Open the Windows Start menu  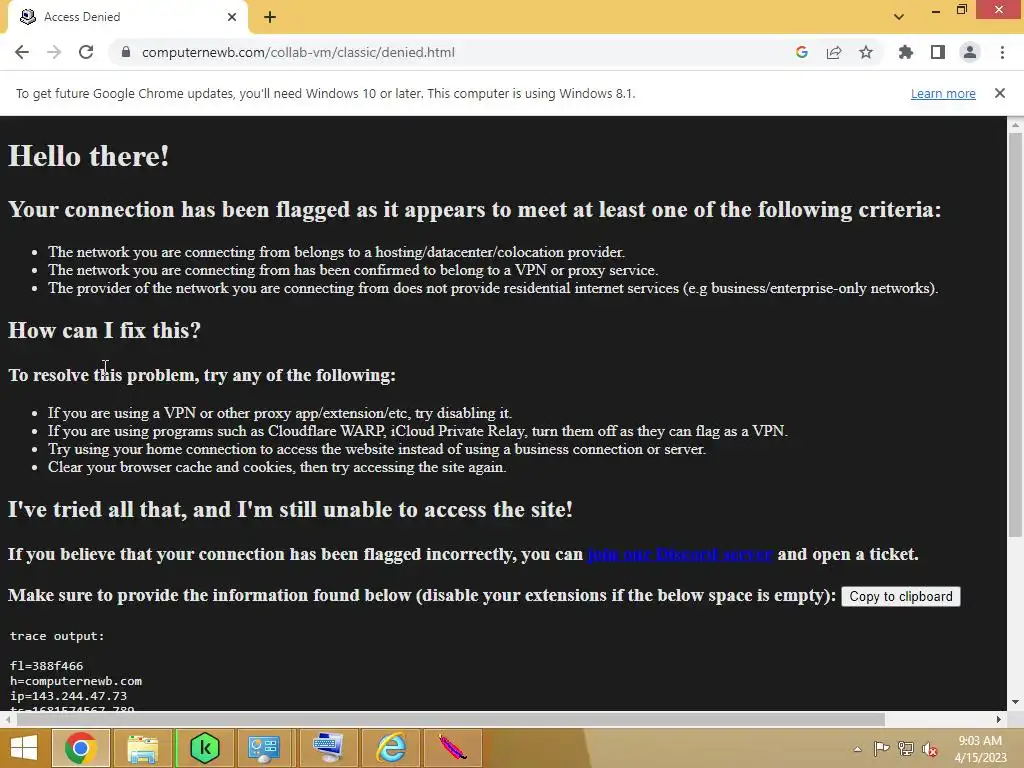coord(24,748)
